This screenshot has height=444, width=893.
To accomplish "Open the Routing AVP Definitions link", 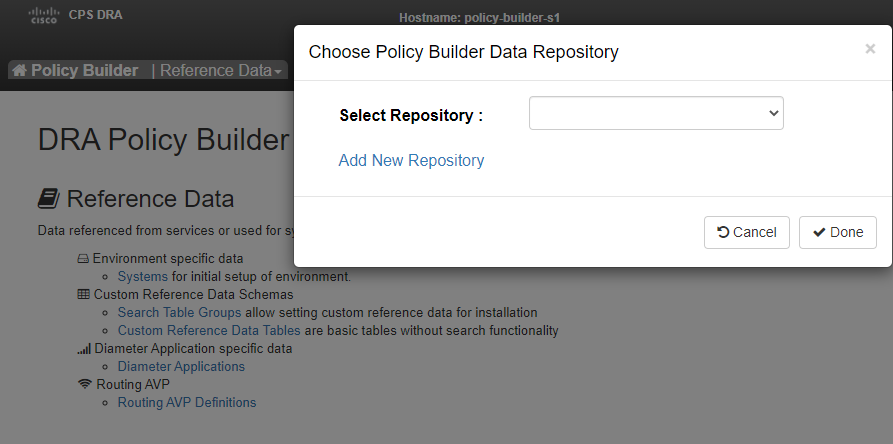I will point(187,402).
